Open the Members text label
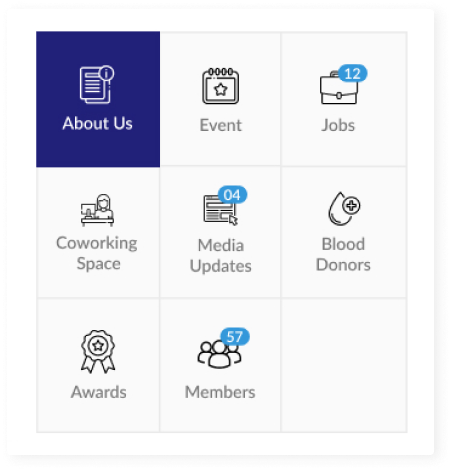This screenshot has width=451, height=470. 220,392
